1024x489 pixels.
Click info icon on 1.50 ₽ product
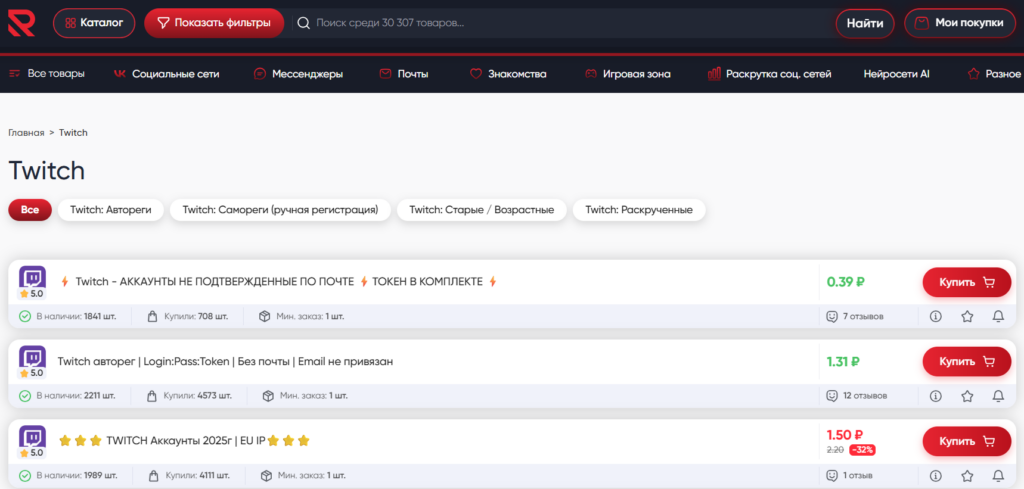[x=935, y=475]
